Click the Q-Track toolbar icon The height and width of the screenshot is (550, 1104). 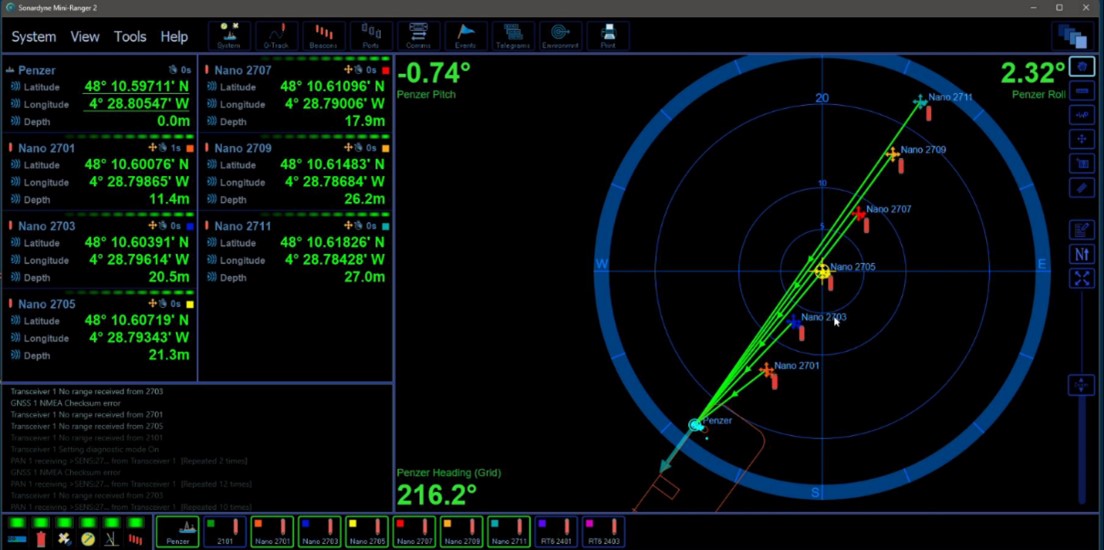[276, 36]
